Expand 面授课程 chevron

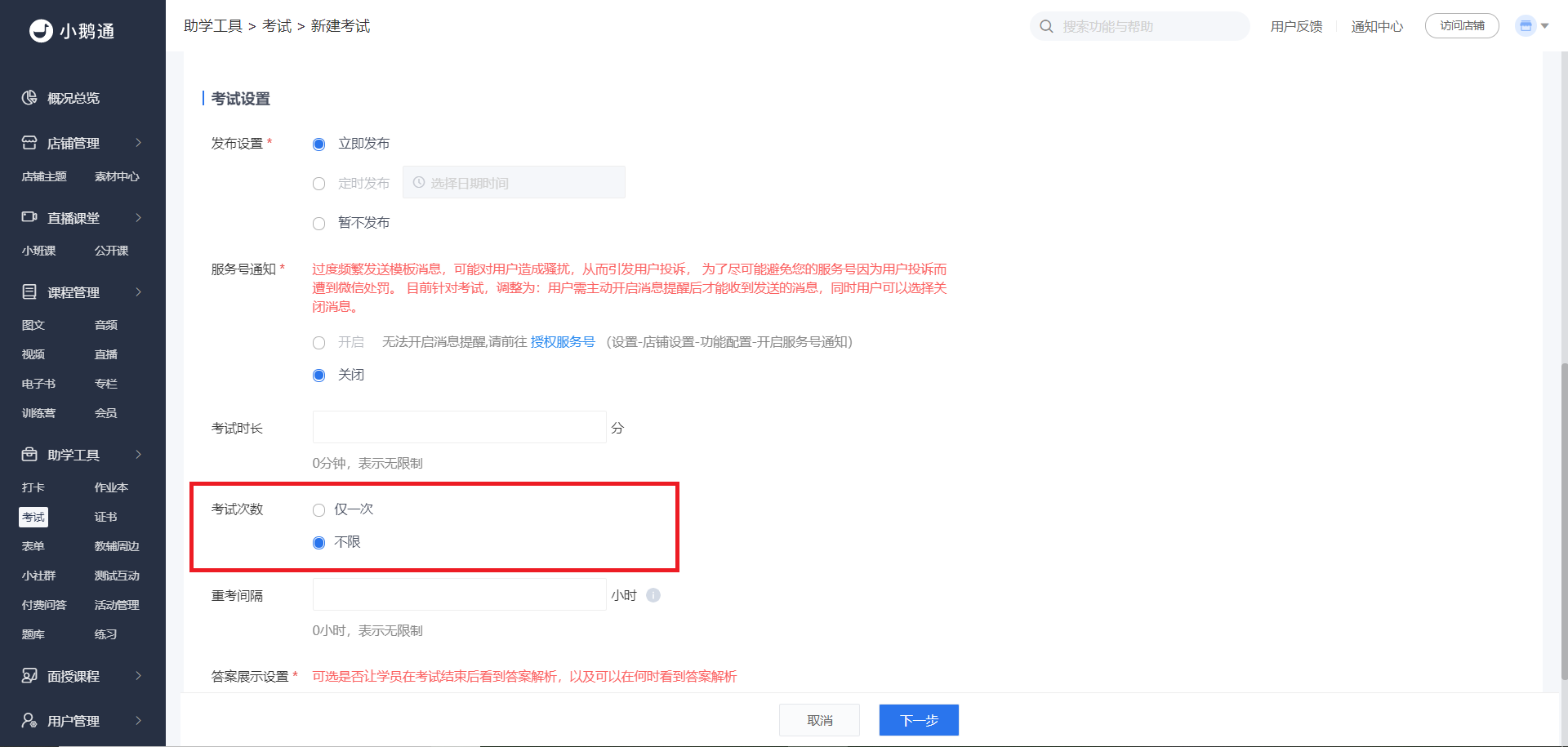point(139,675)
